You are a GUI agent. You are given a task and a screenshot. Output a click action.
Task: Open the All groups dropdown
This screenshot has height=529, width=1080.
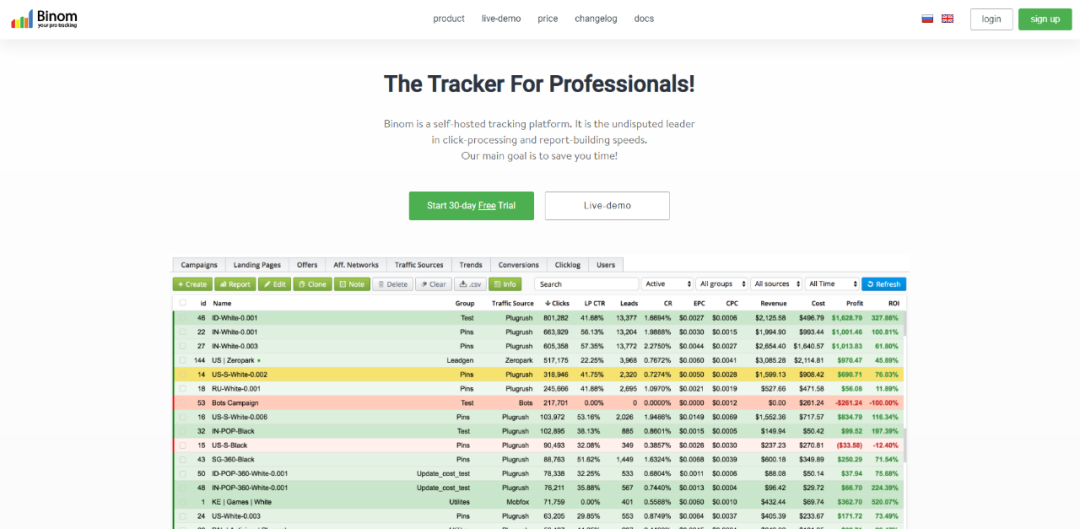click(x=722, y=284)
